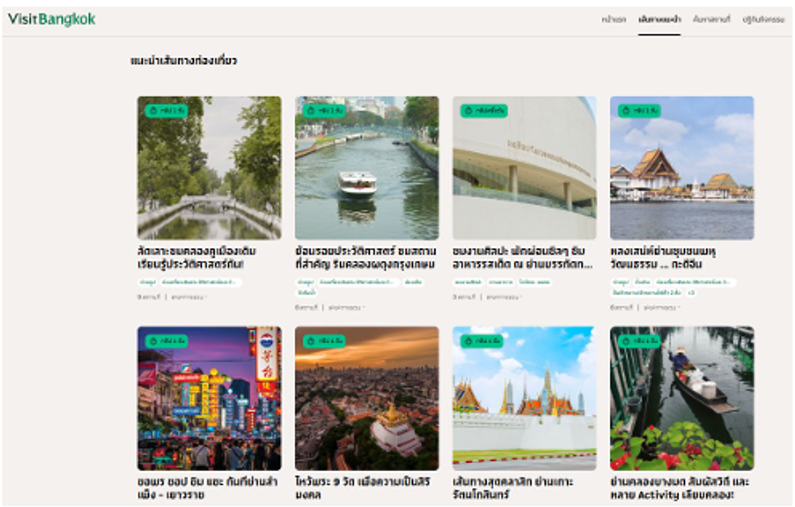Open the ไหว้พระ 9 วัด route title
This screenshot has height=507, width=795.
pyautogui.click(x=365, y=486)
